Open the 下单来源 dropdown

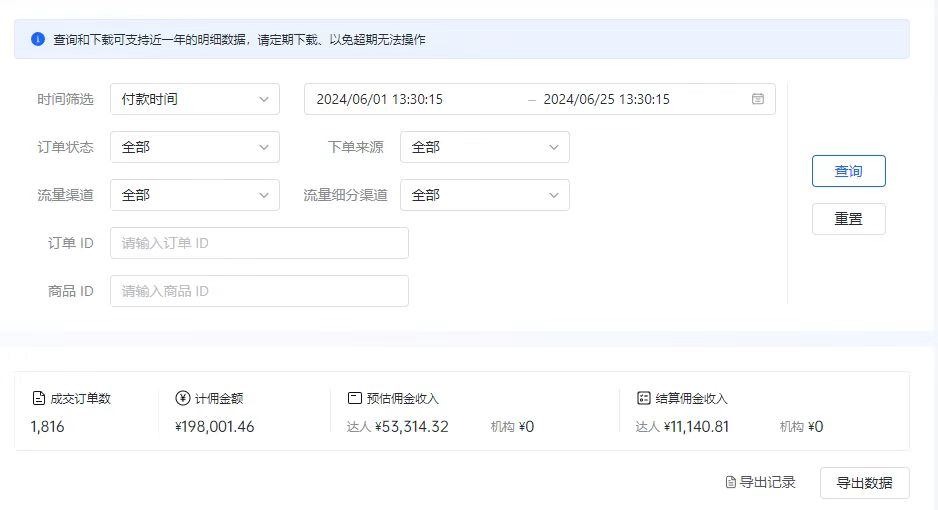[484, 147]
